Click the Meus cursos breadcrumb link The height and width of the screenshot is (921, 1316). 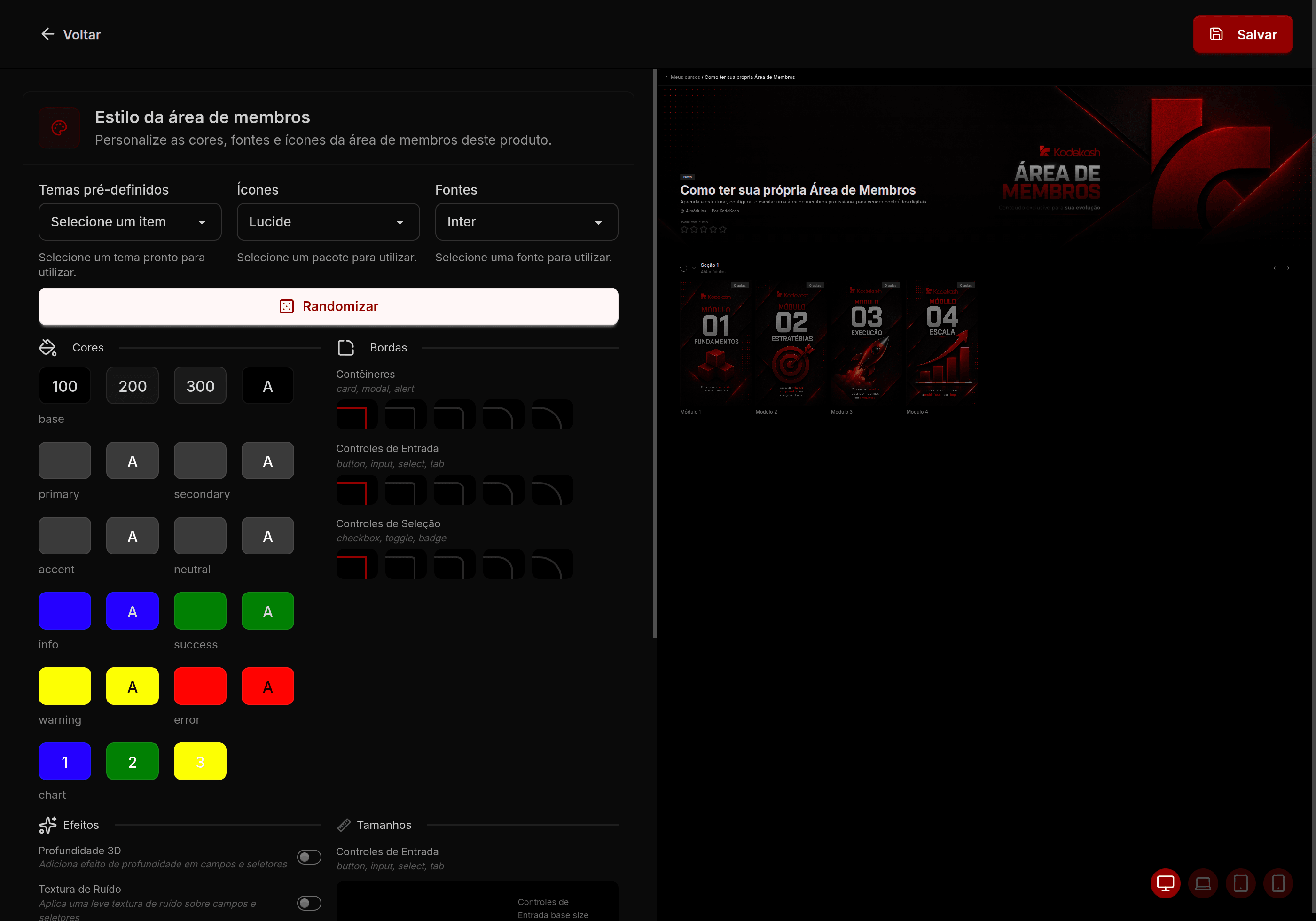tap(686, 78)
